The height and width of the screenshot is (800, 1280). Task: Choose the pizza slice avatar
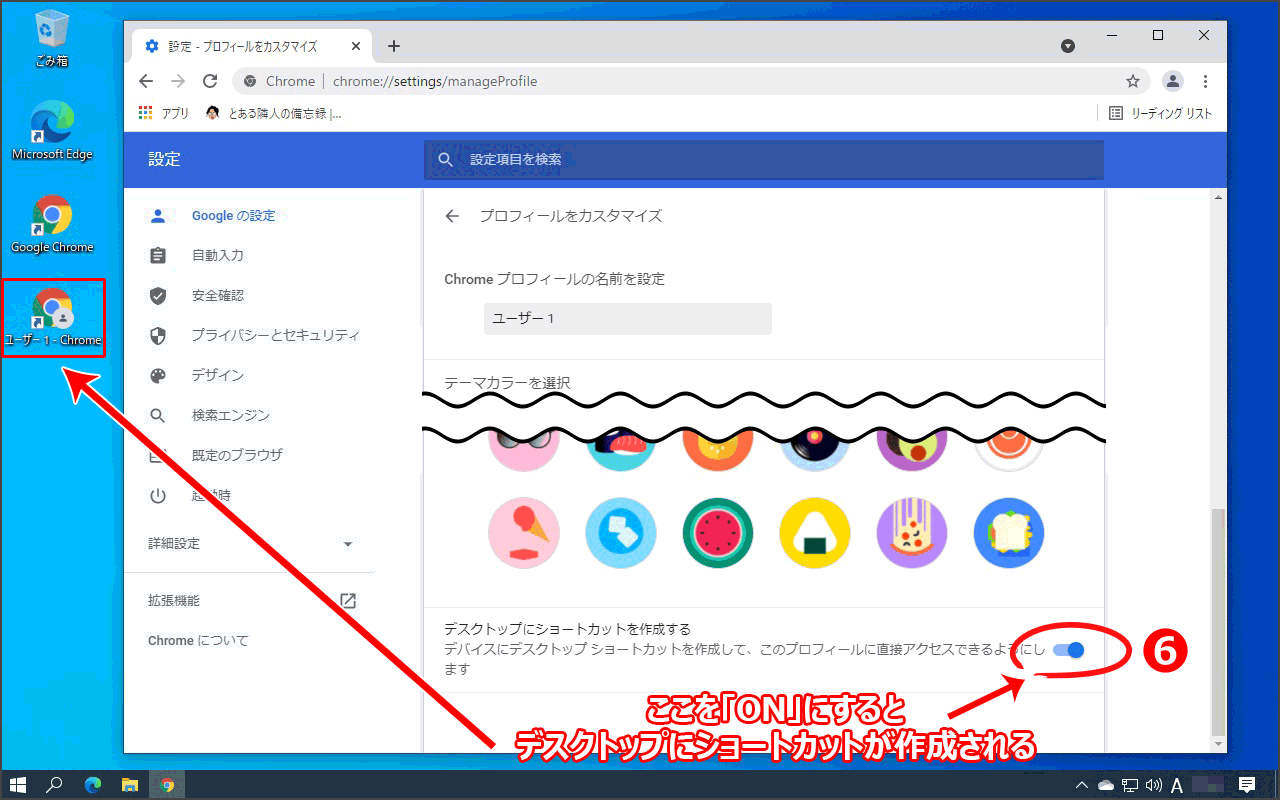point(912,533)
